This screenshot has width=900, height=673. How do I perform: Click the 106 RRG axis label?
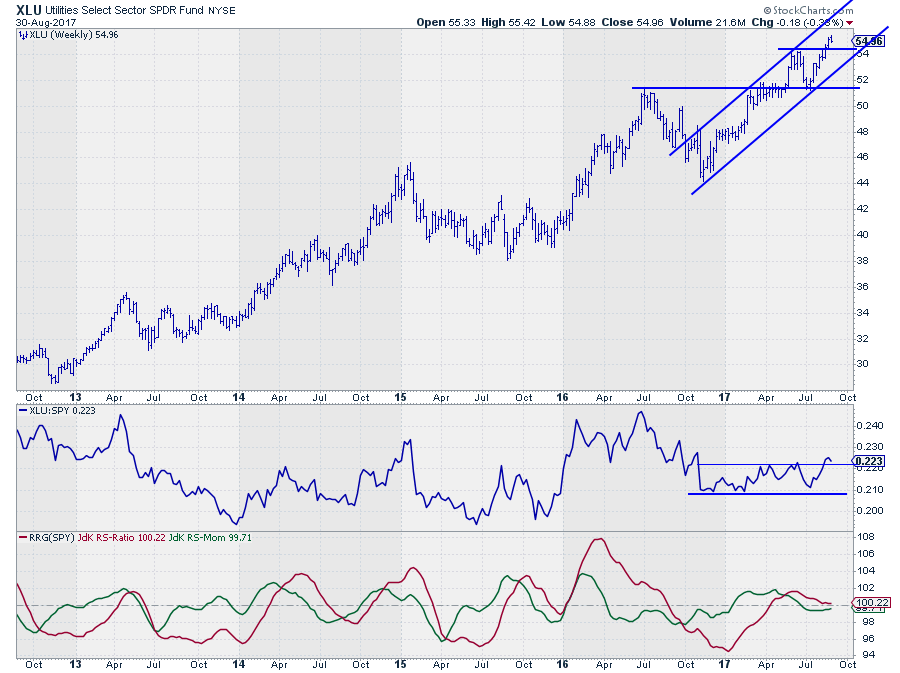click(866, 554)
